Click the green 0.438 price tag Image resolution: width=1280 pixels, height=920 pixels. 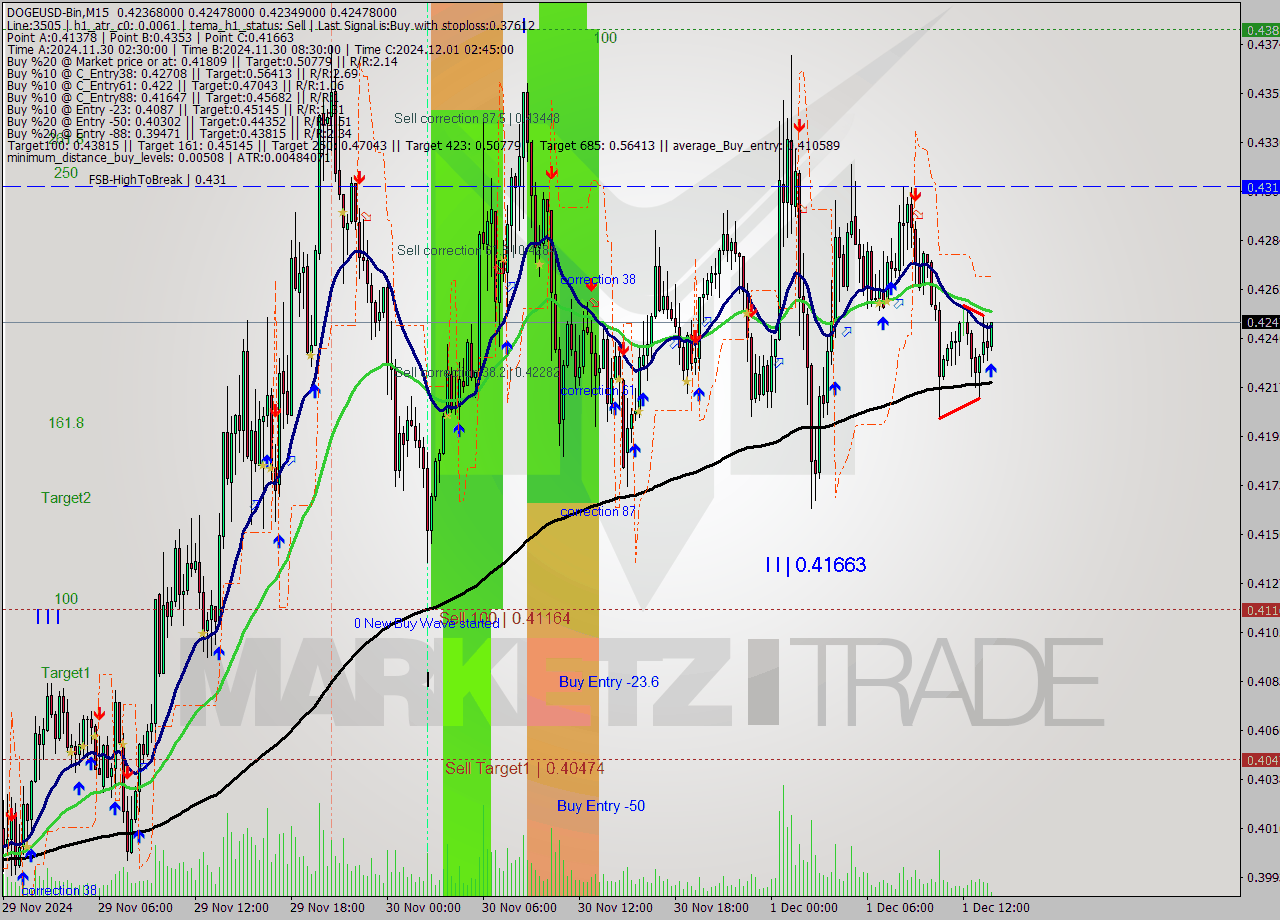(1260, 30)
